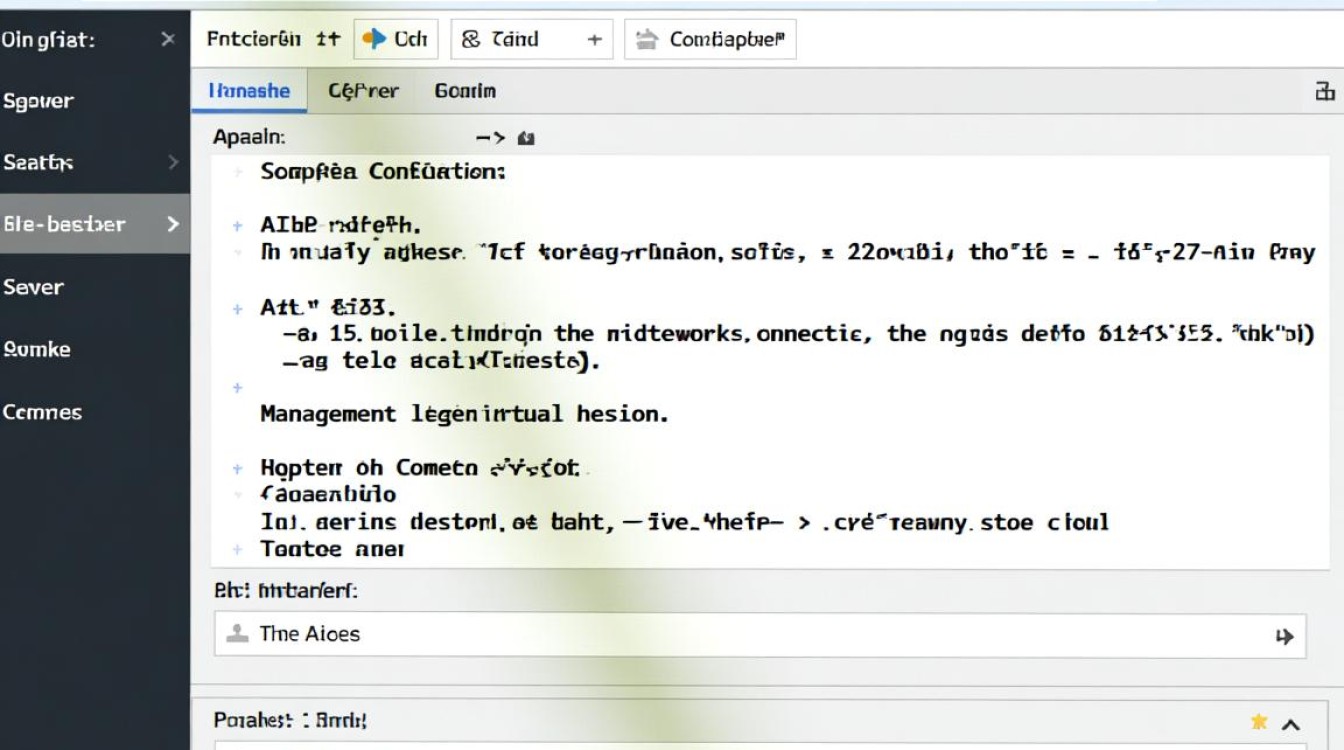This screenshot has height=750, width=1344.
Task: Click the yellow star icon in Porahest panel
Action: [x=1259, y=722]
